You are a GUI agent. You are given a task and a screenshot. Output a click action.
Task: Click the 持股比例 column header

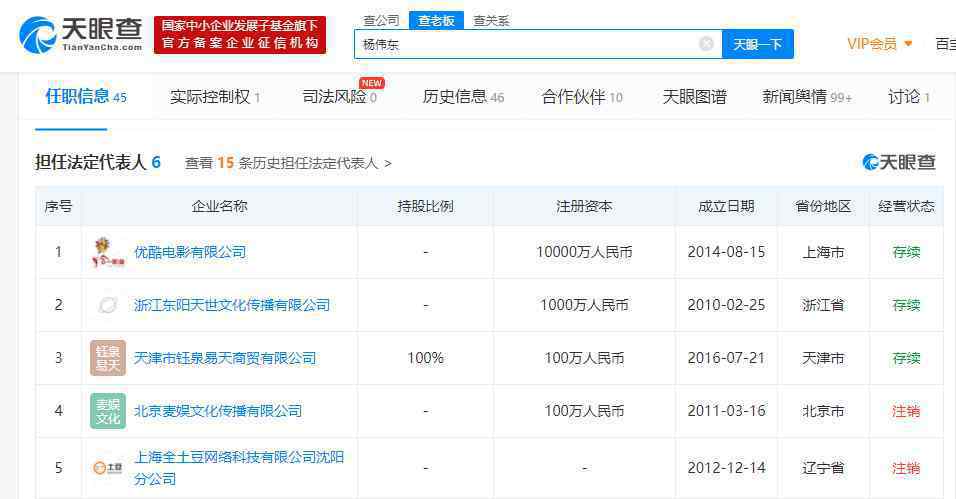pos(426,206)
